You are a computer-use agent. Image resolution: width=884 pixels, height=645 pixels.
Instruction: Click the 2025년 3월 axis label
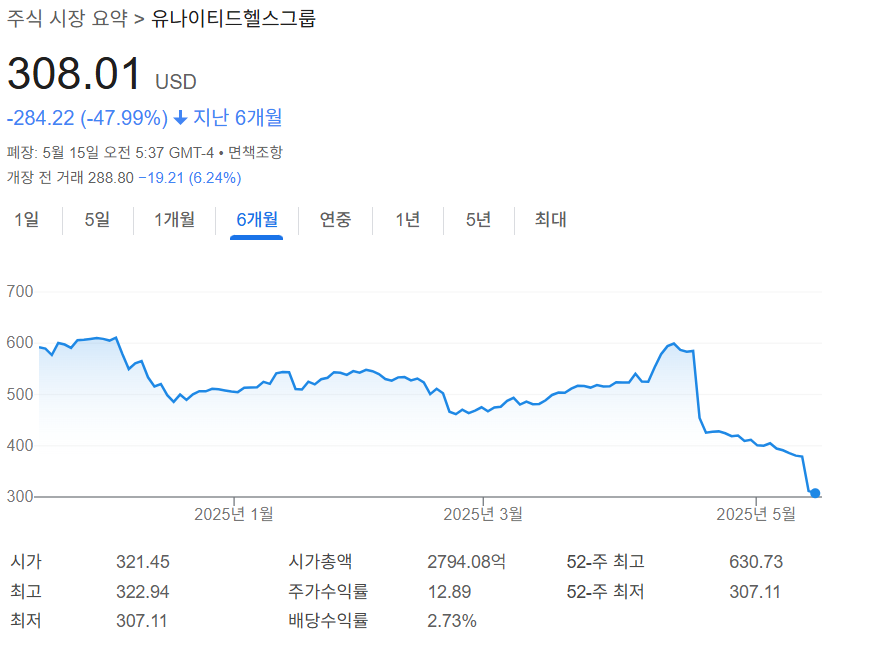point(482,513)
